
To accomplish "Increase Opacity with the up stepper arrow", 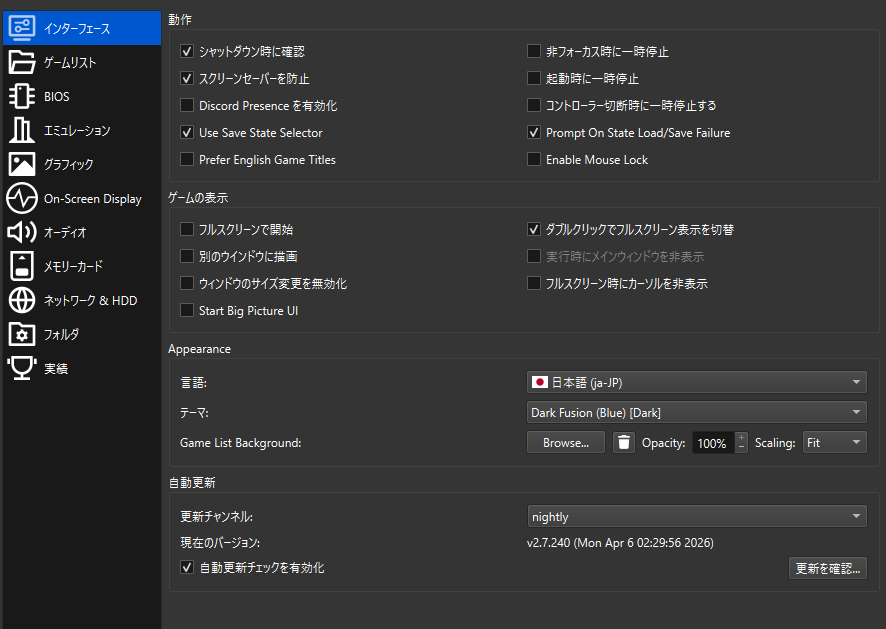I will click(x=741, y=437).
